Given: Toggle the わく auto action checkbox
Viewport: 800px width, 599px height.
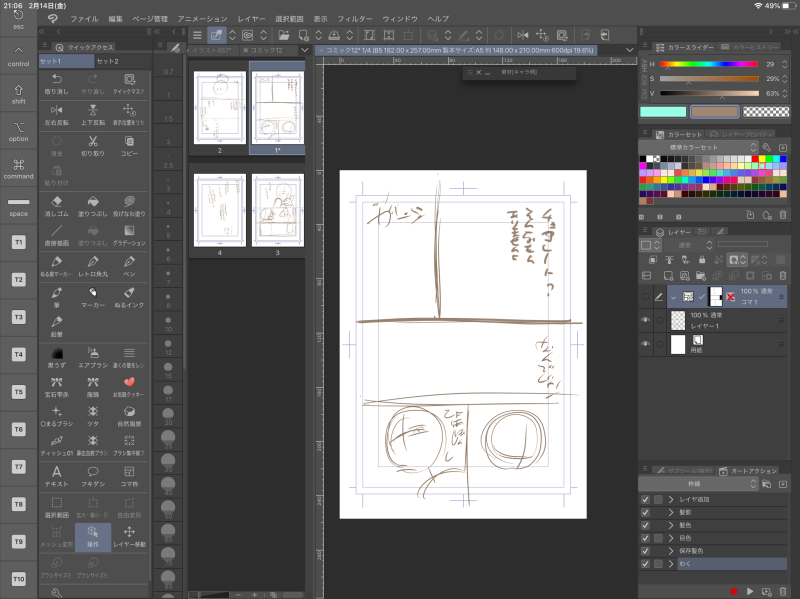Looking at the screenshot, I should click(645, 564).
